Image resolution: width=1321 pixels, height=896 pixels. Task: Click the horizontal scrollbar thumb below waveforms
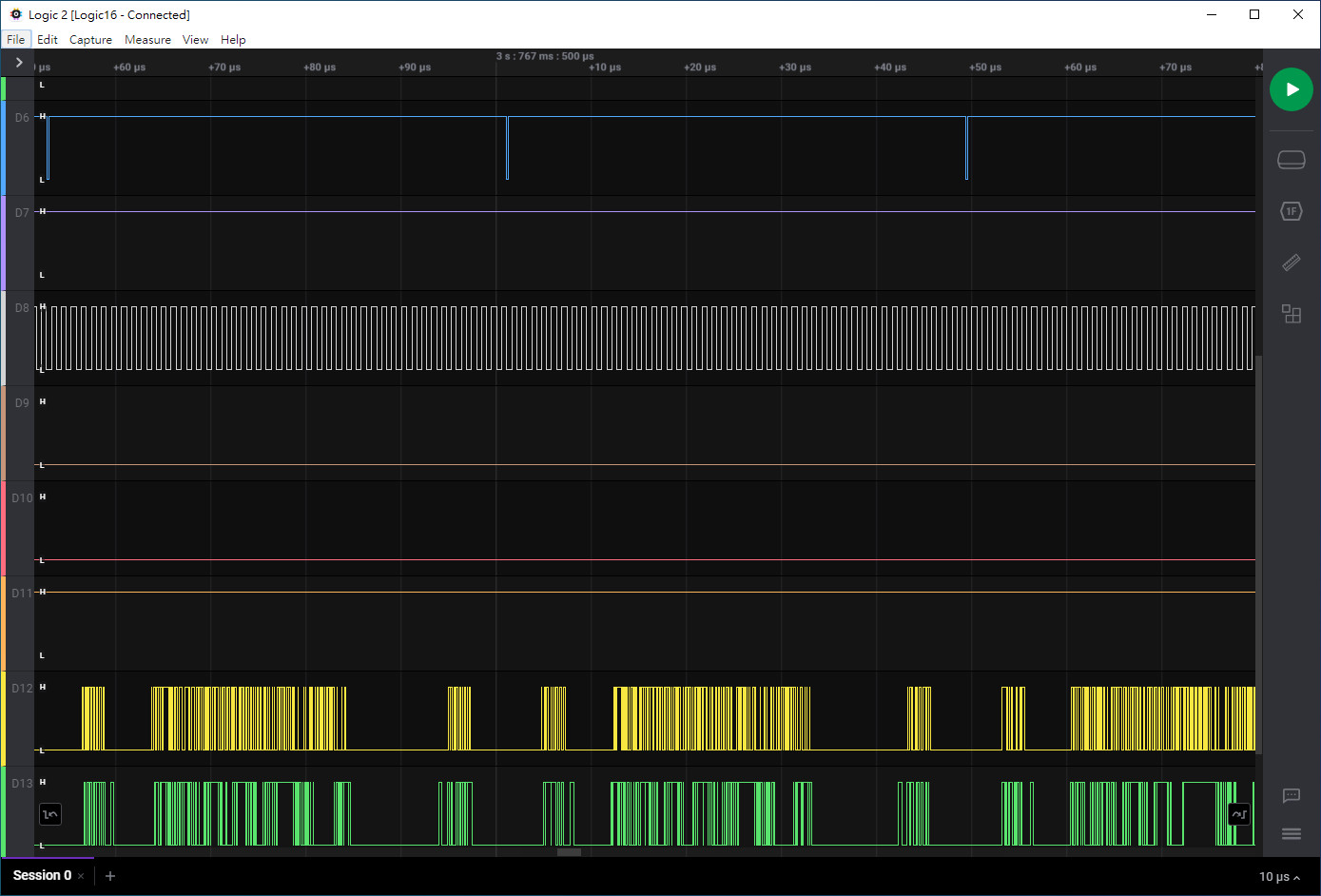569,852
